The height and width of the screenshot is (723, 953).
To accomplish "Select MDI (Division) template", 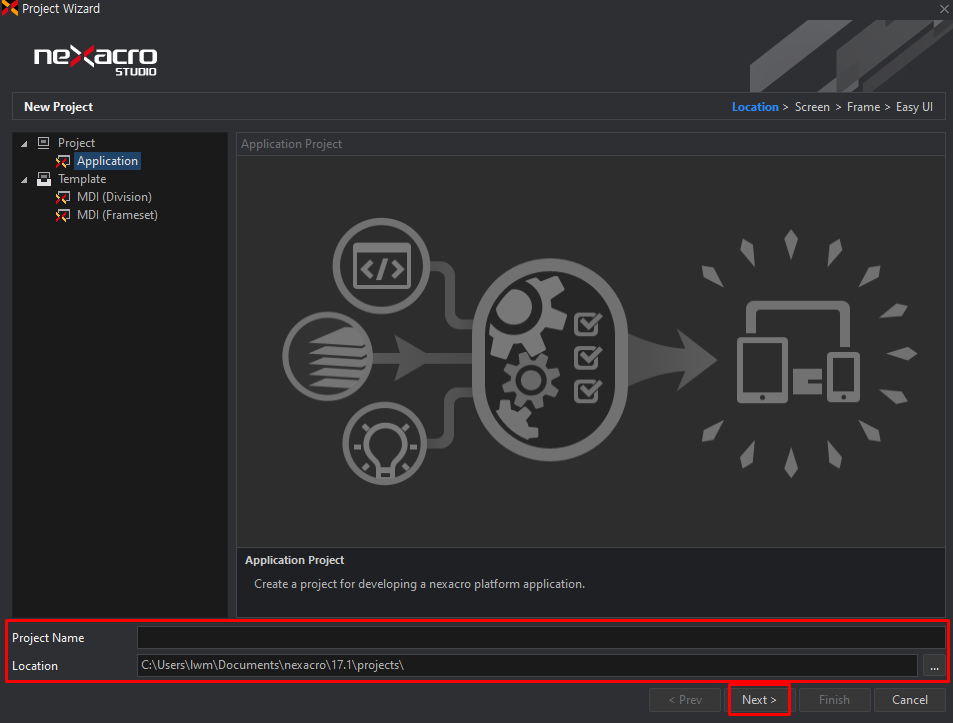I will pyautogui.click(x=114, y=197).
